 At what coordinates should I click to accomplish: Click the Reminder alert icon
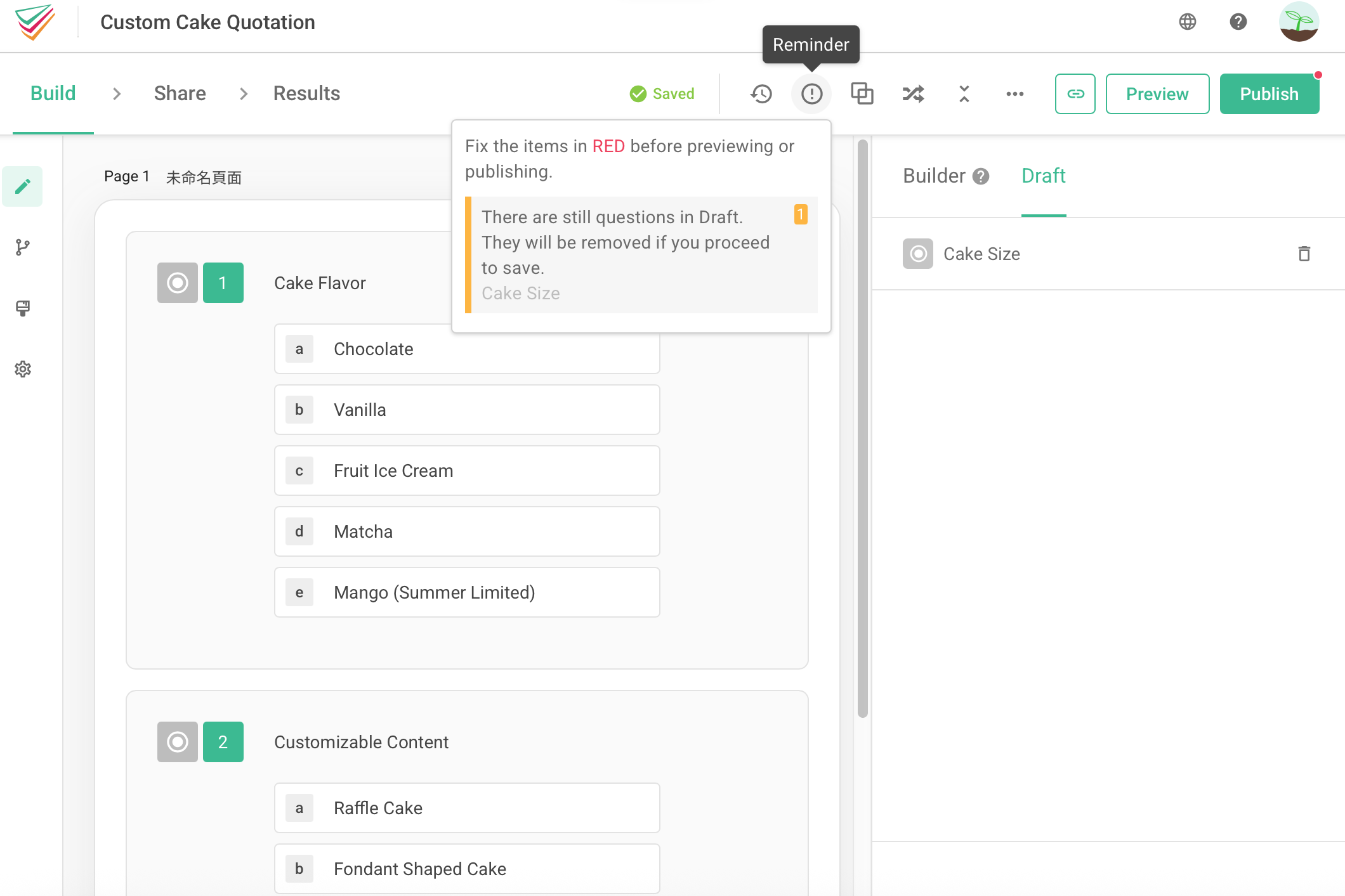[811, 94]
